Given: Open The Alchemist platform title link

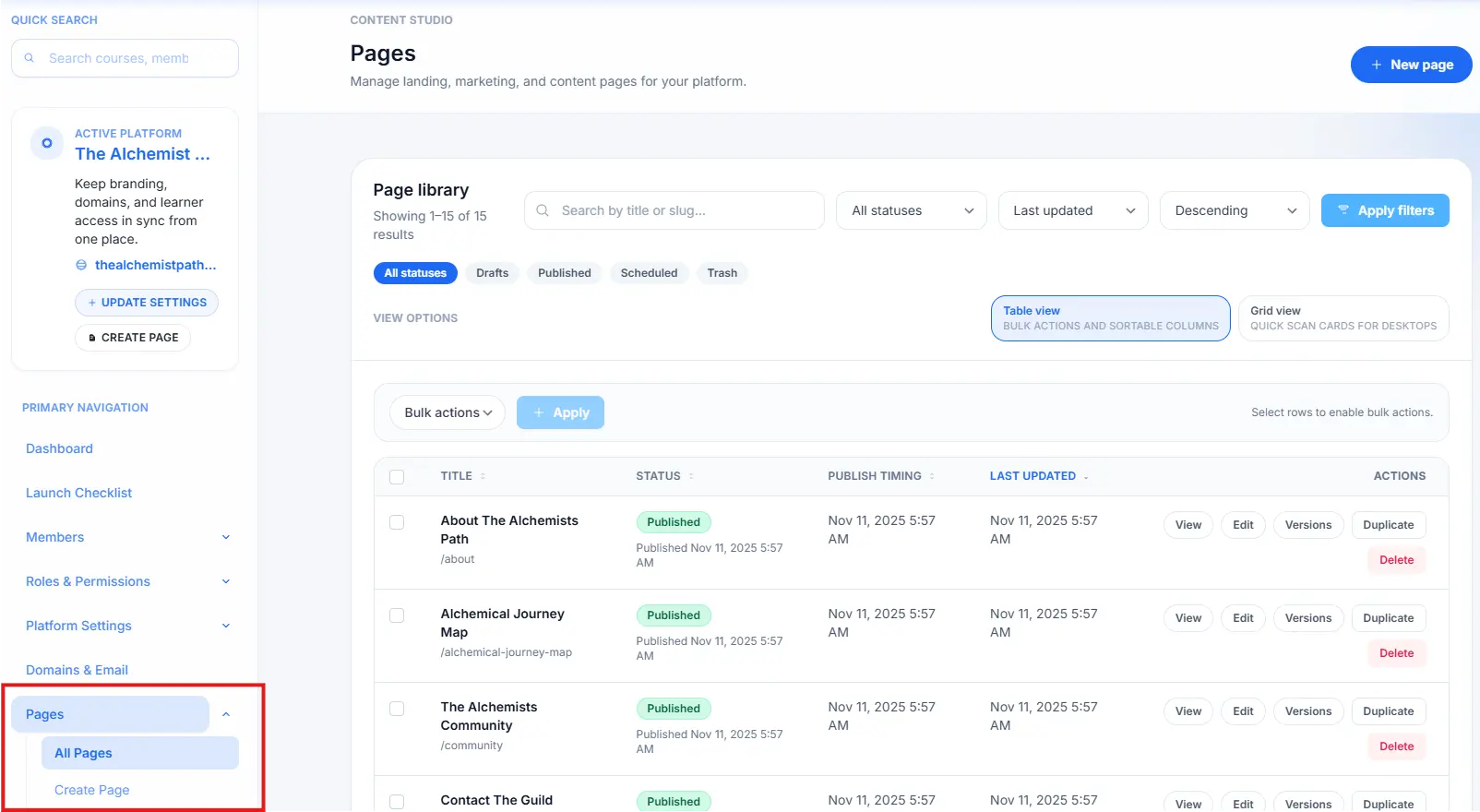Looking at the screenshot, I should pyautogui.click(x=142, y=154).
